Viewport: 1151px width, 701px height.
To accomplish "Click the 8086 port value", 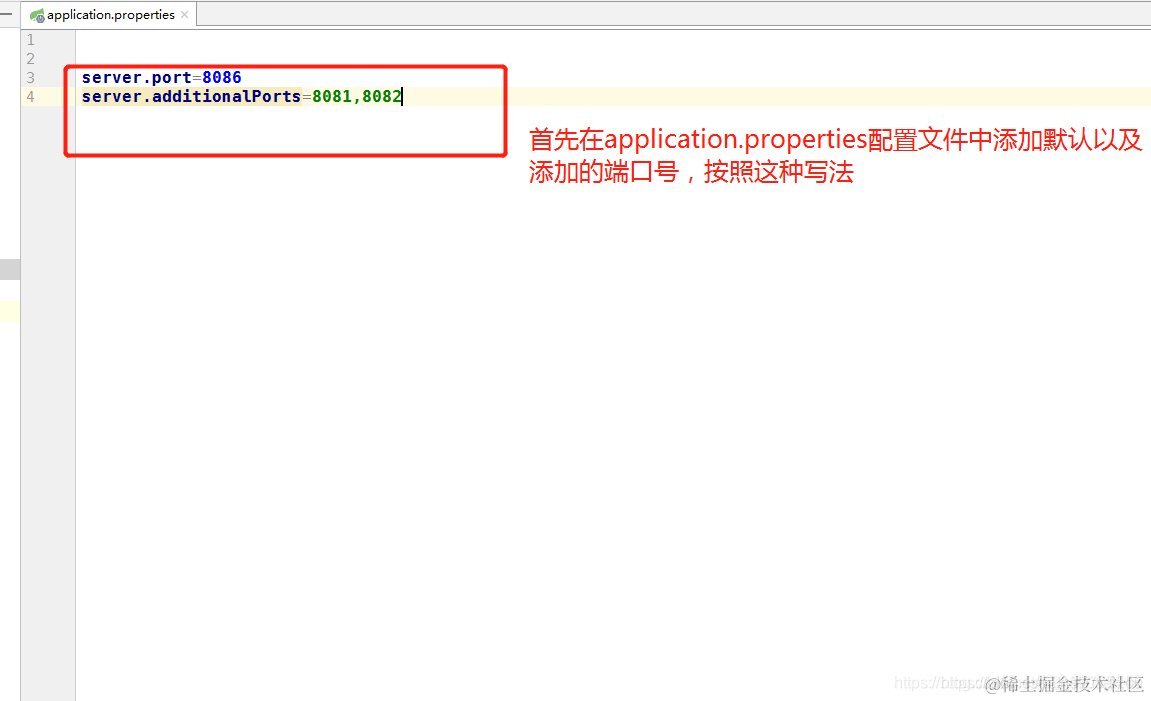I will click(x=222, y=78).
